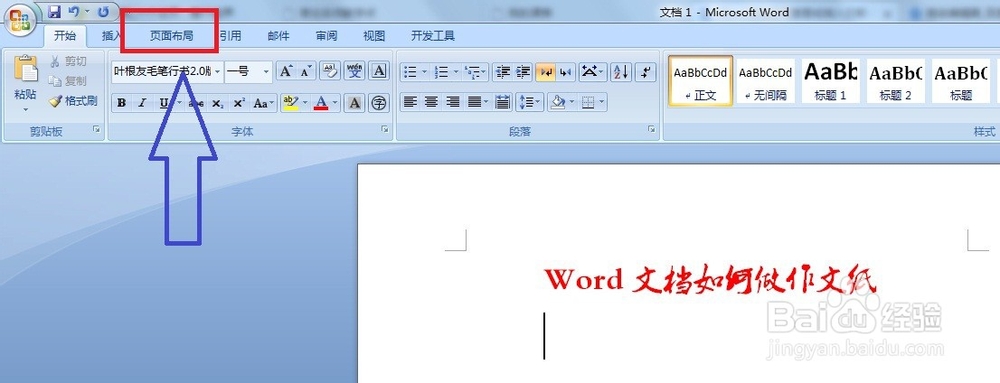Clear formatting with the eraser icon

(330, 71)
